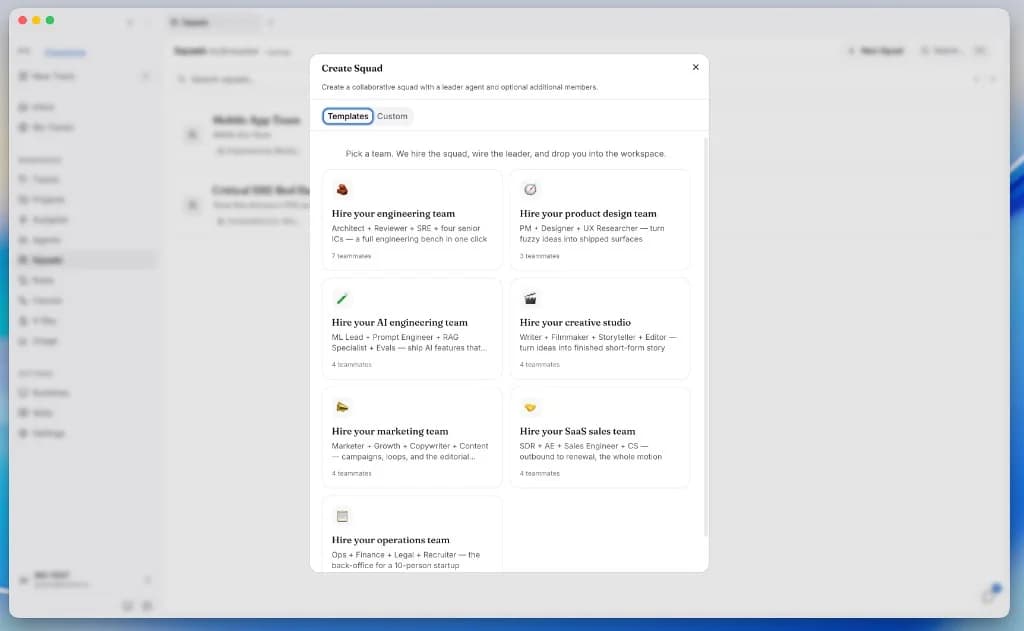Pick Hire your AI engineering team template

click(x=412, y=329)
